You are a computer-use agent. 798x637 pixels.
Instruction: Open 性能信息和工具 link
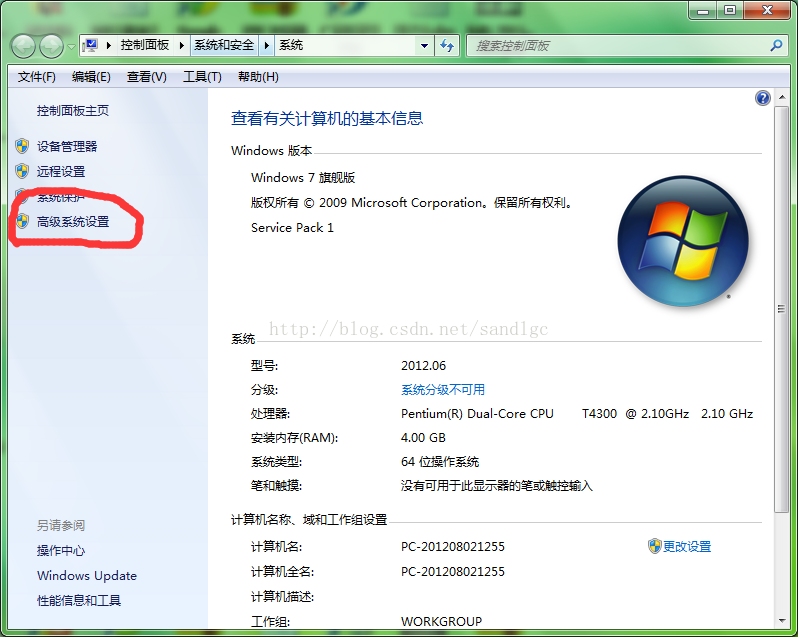79,600
